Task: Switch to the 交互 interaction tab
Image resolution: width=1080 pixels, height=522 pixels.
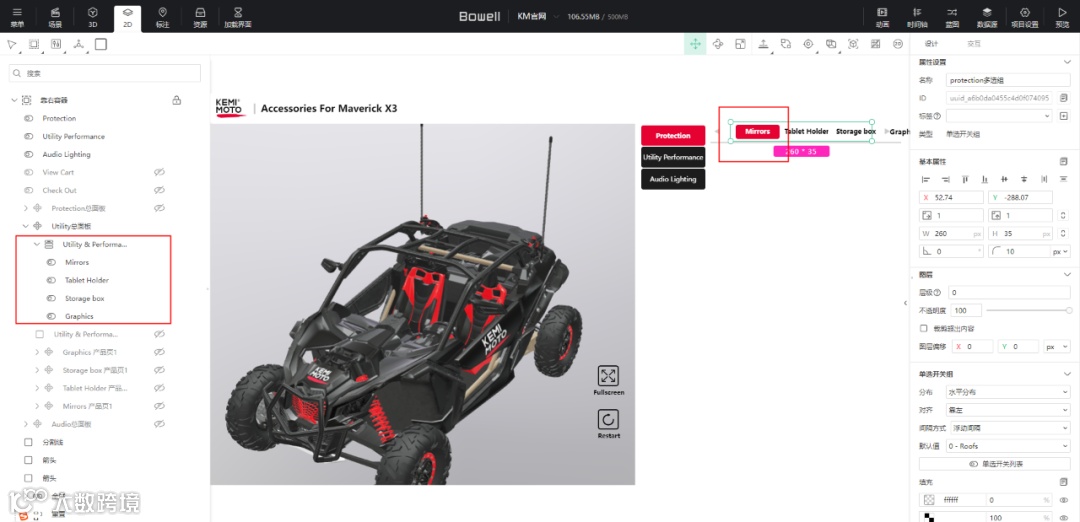Action: [x=973, y=43]
